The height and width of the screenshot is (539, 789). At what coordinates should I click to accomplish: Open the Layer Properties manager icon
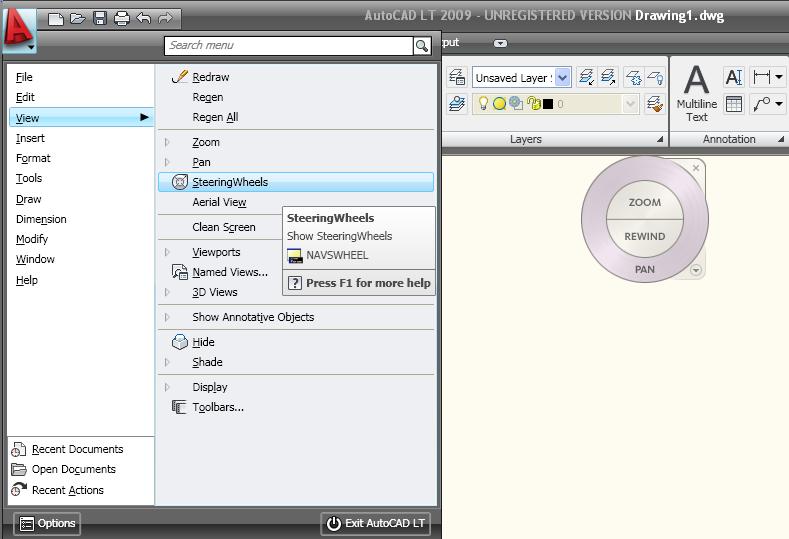tap(457, 78)
